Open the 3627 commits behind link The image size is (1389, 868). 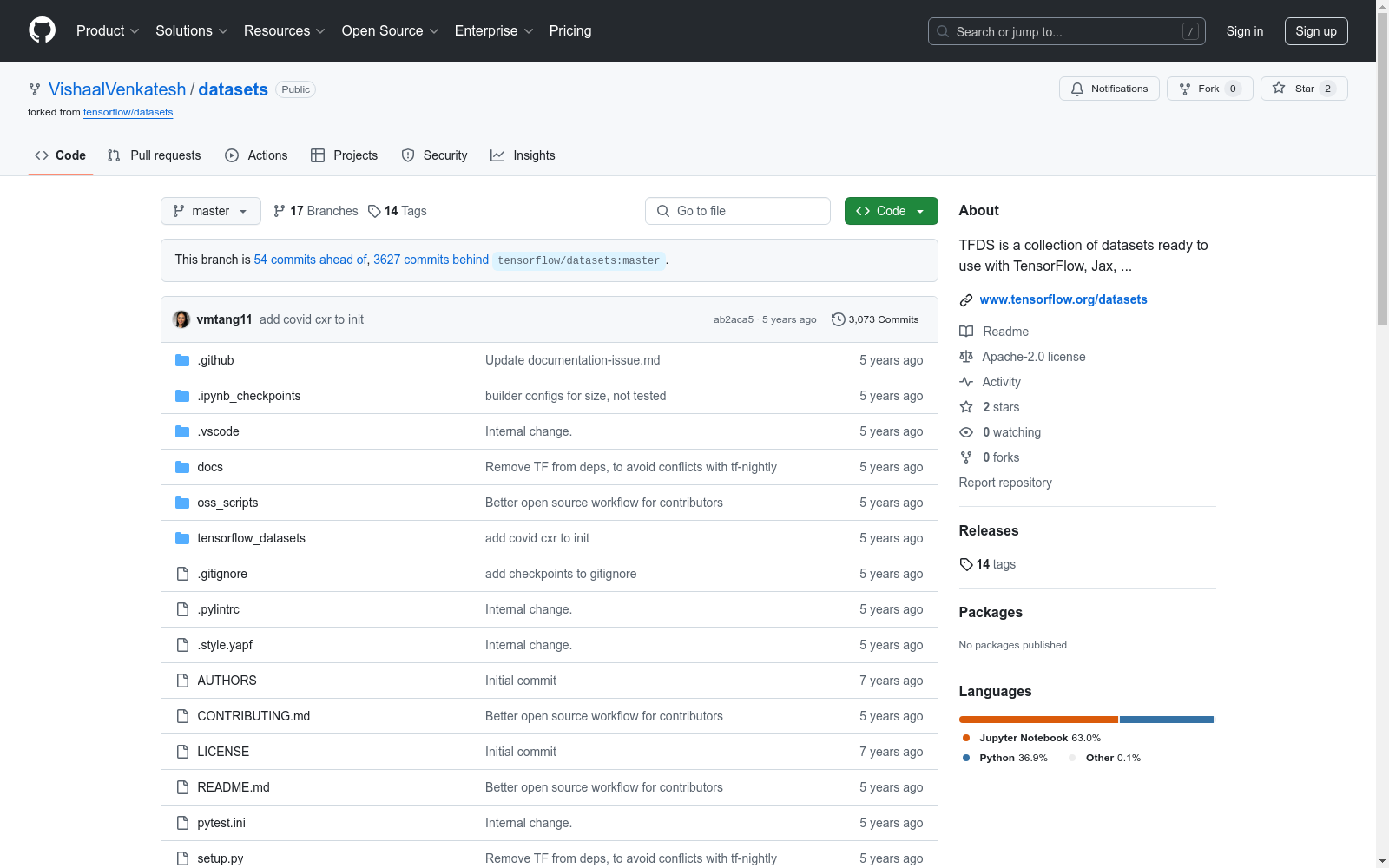431,260
